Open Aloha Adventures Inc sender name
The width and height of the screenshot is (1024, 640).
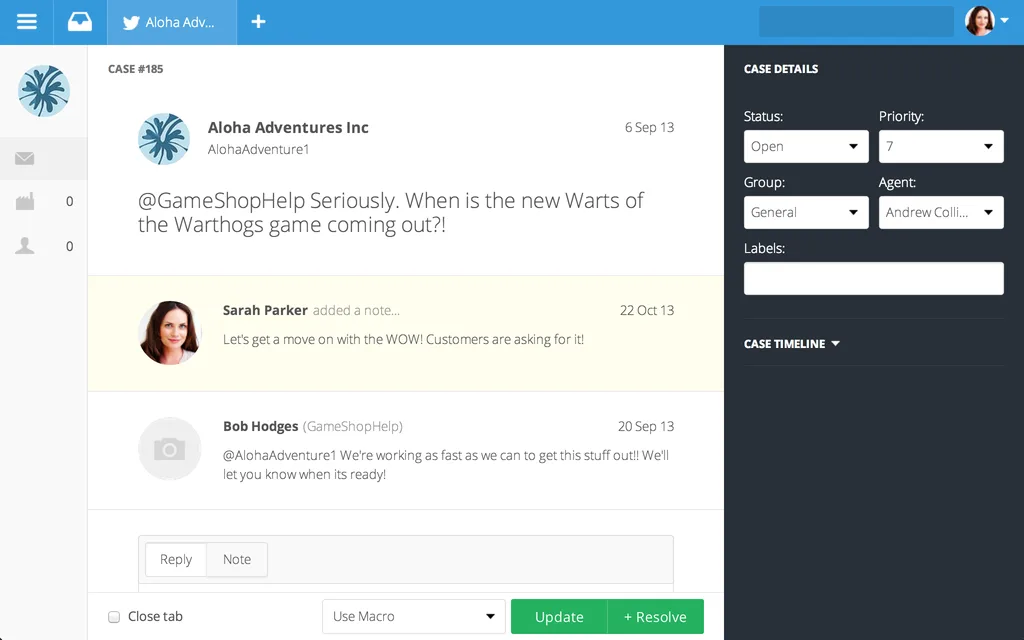288,127
